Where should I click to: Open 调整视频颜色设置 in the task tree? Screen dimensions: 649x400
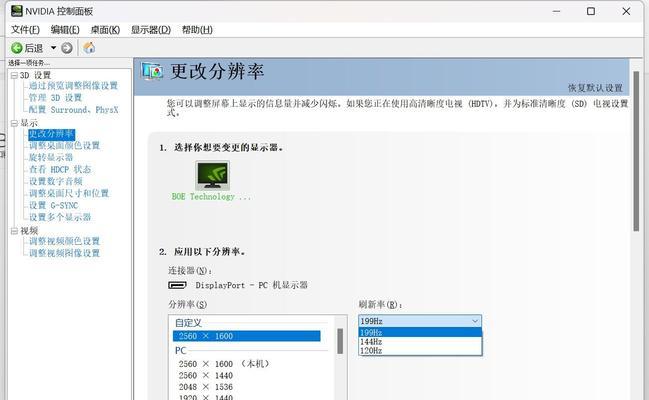64,241
